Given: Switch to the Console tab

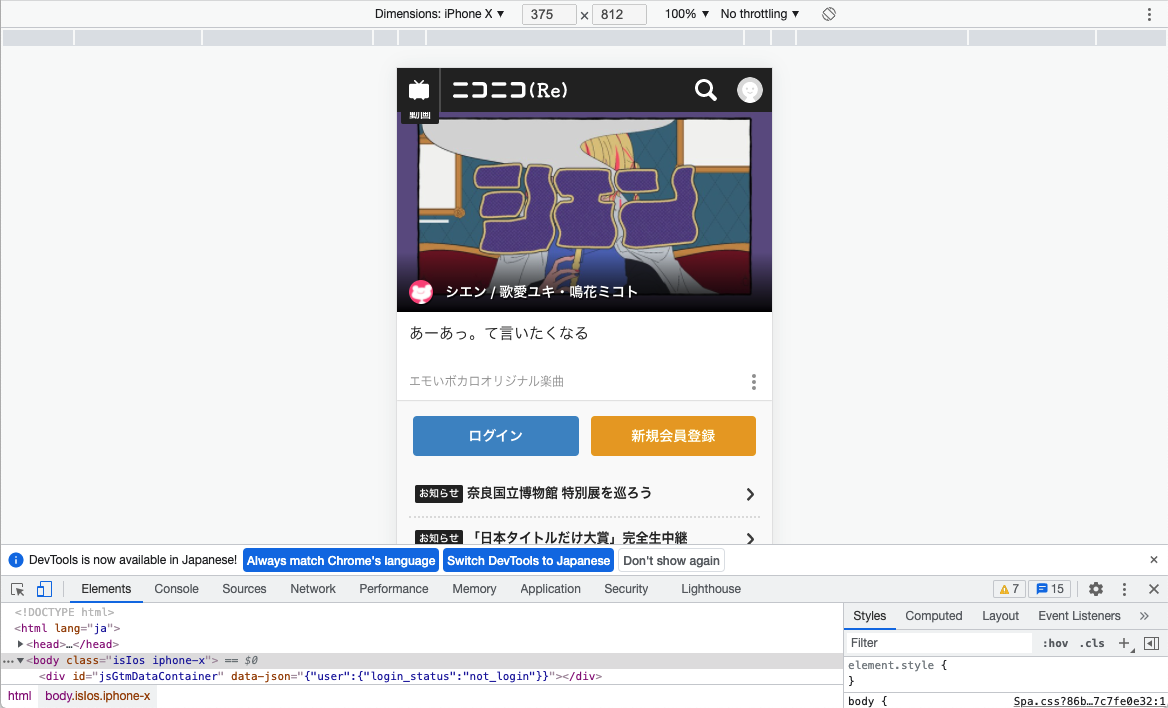Looking at the screenshot, I should [176, 589].
